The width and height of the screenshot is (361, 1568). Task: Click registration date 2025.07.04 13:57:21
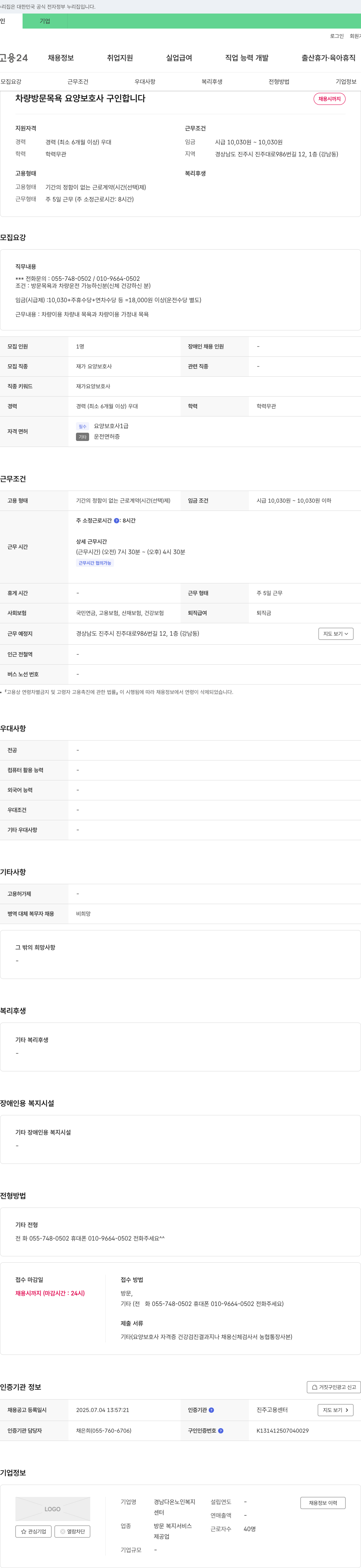102,1410
